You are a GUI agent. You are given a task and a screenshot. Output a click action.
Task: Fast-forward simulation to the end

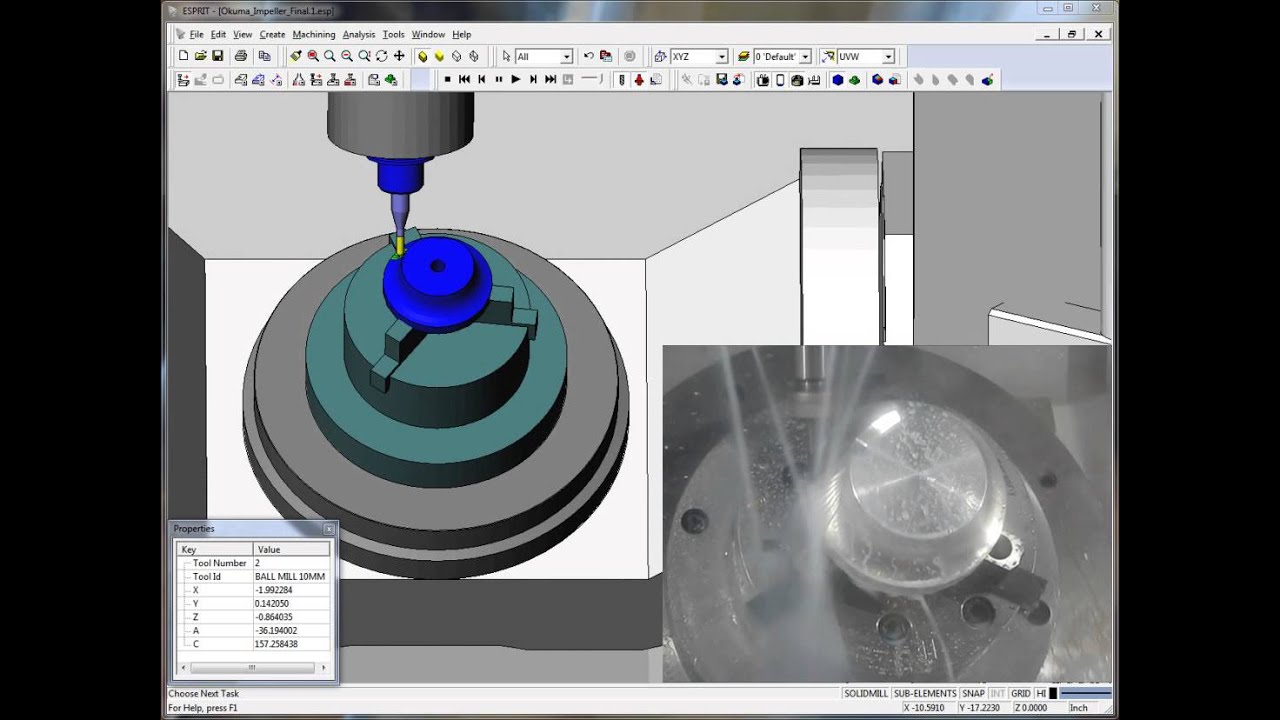coord(550,79)
